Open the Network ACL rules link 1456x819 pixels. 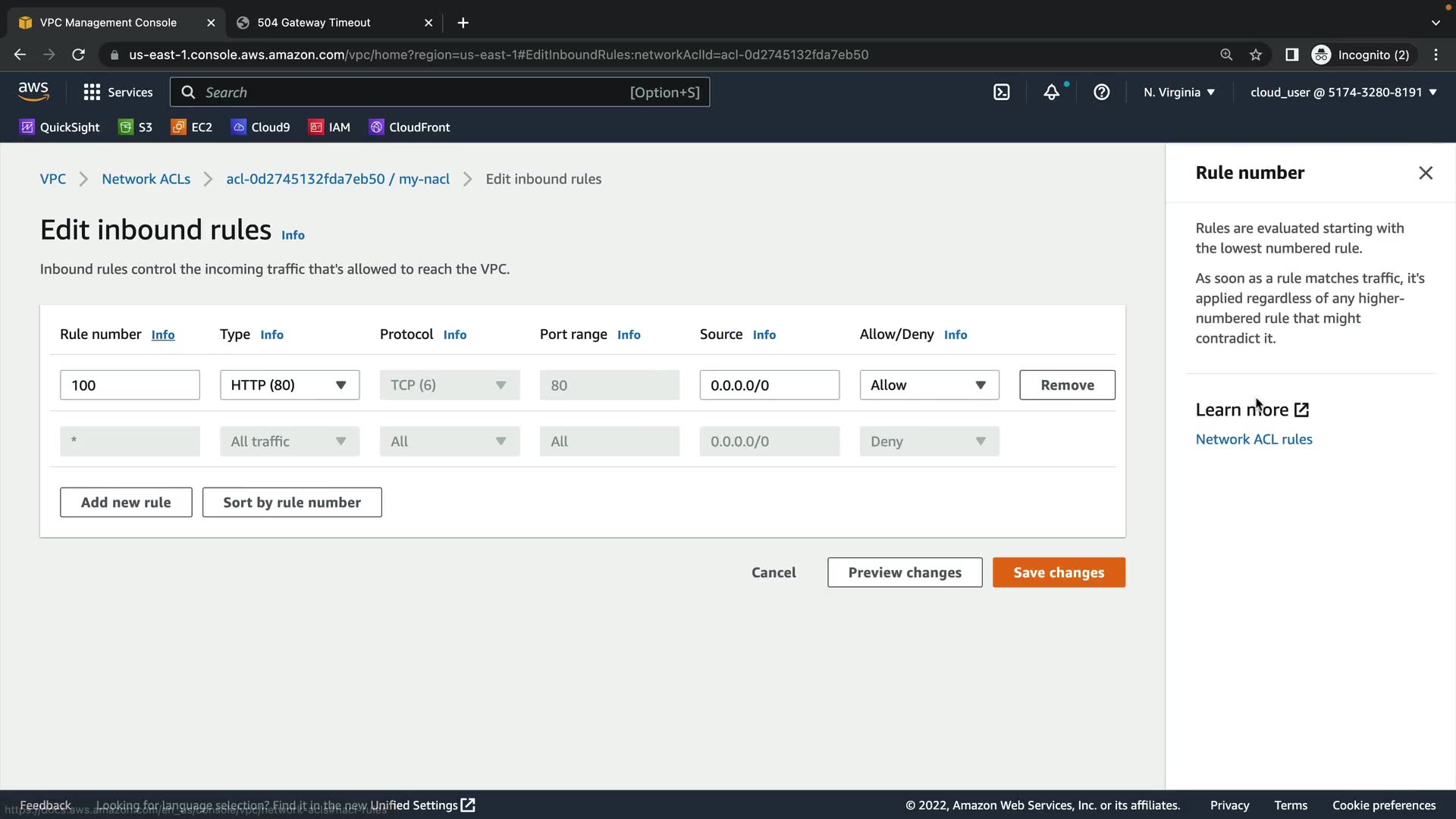pyautogui.click(x=1253, y=439)
